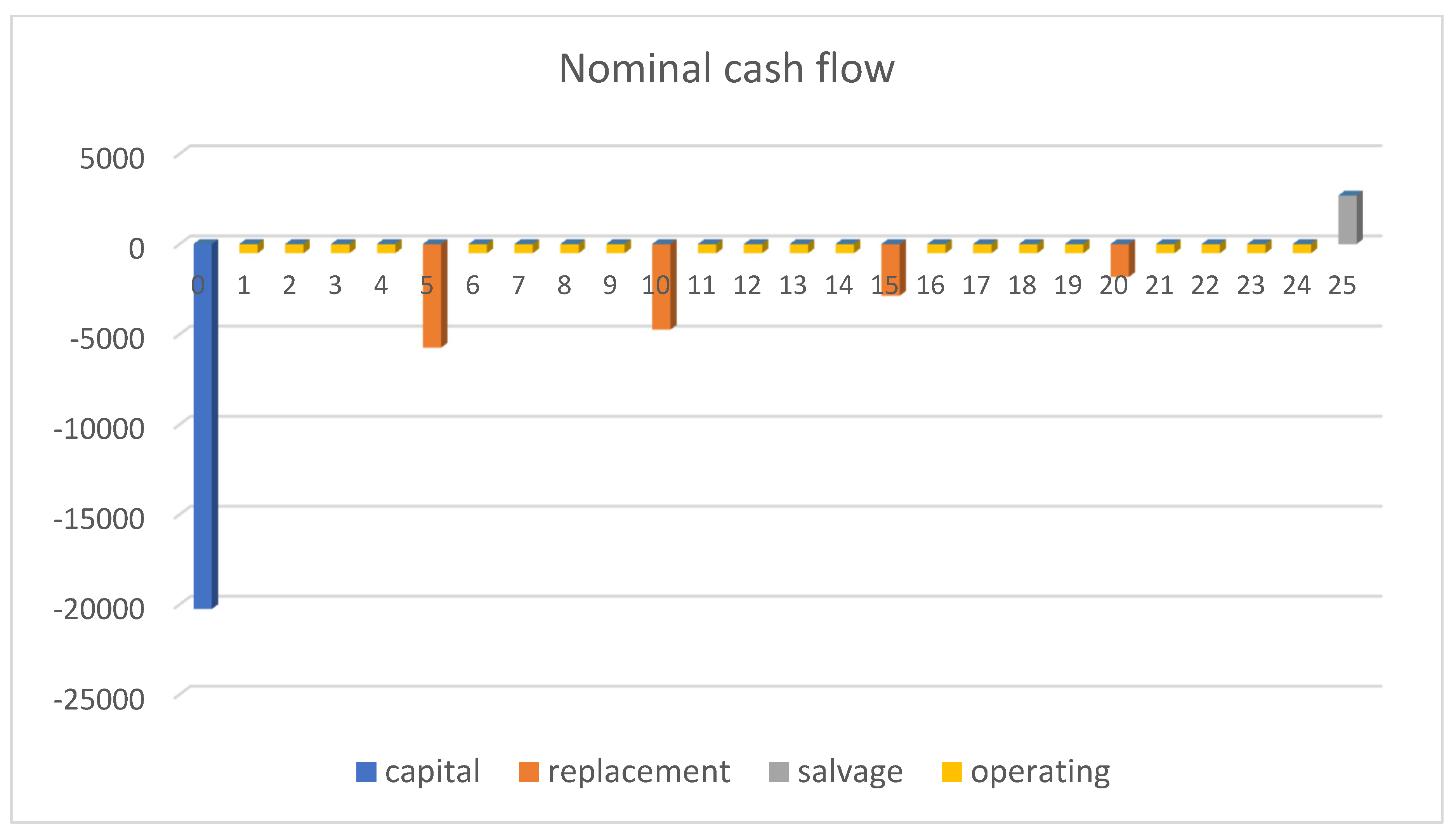Select the 'Nominal cash flow' chart title
This screenshot has height=833, width=1456.
click(x=726, y=69)
